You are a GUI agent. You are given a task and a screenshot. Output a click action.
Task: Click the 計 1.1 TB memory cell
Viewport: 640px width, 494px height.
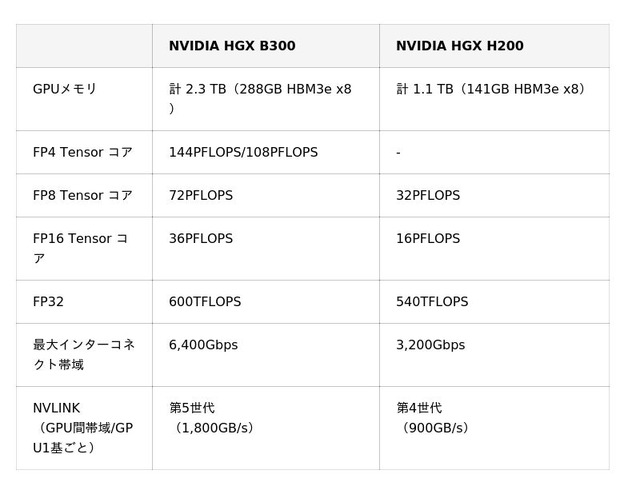pos(490,89)
